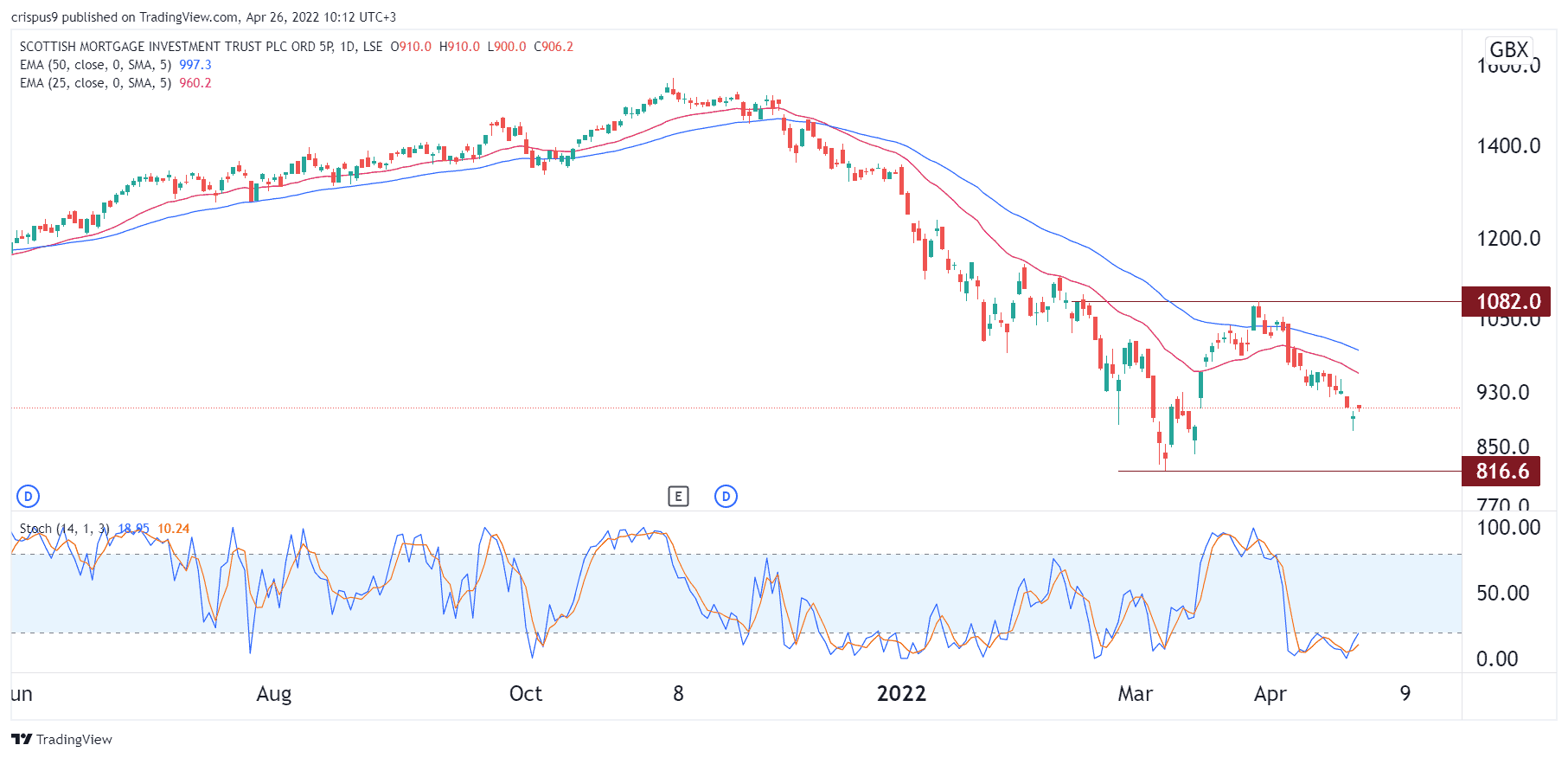Click the close price C906.2
Image resolution: width=1568 pixels, height=758 pixels.
[x=554, y=47]
